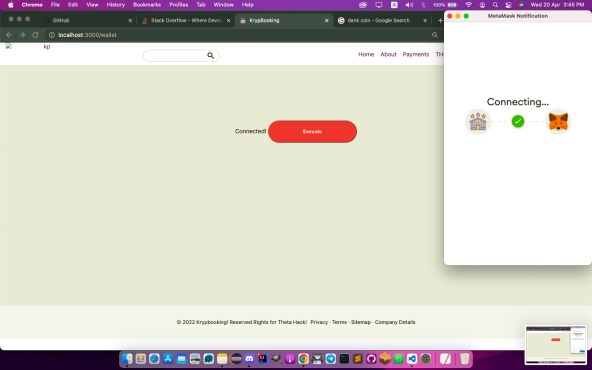592x370 pixels.
Task: Click the date and time in menu bar
Action: [557, 5]
